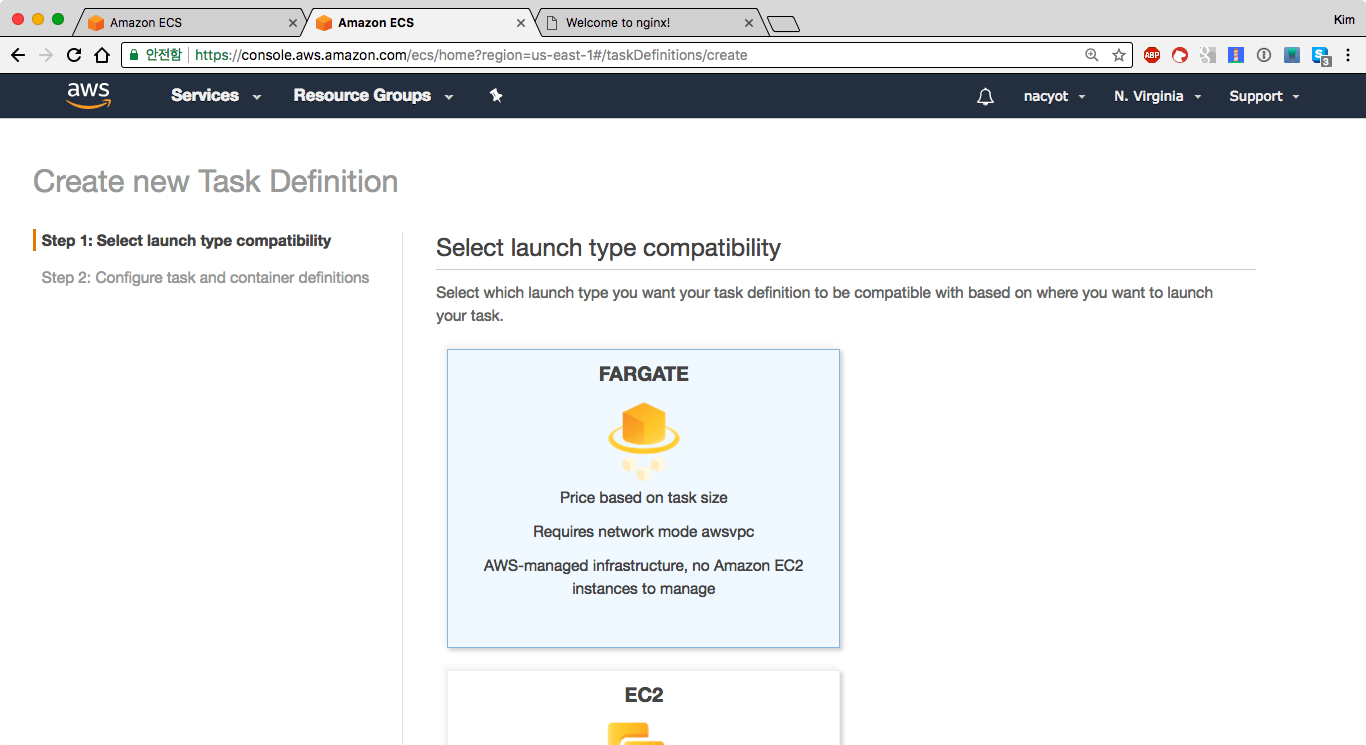Open the AWS notifications bell
The width and height of the screenshot is (1366, 745).
pyautogui.click(x=985, y=97)
